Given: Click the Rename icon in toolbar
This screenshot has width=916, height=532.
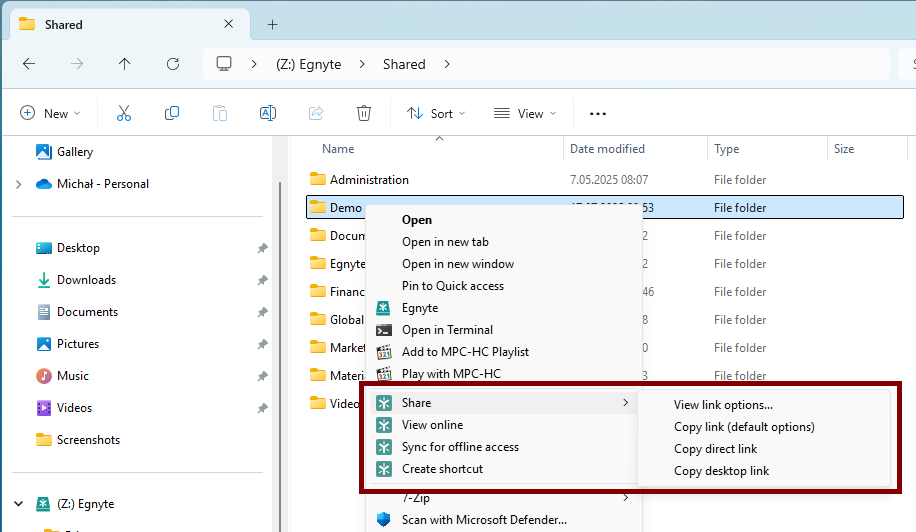Looking at the screenshot, I should [268, 114].
